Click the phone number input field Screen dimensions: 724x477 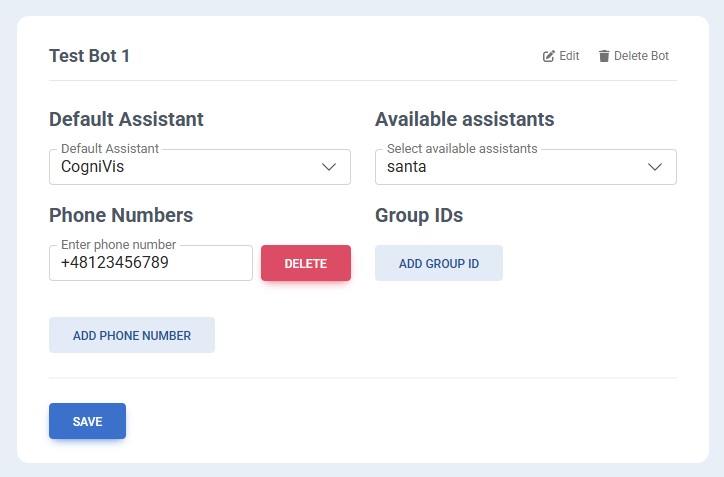click(x=150, y=263)
